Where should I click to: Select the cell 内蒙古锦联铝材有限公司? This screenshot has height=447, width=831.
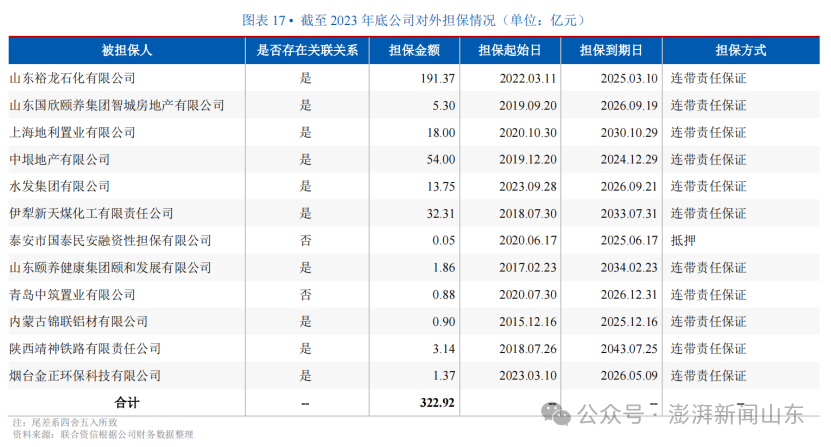click(x=78, y=322)
